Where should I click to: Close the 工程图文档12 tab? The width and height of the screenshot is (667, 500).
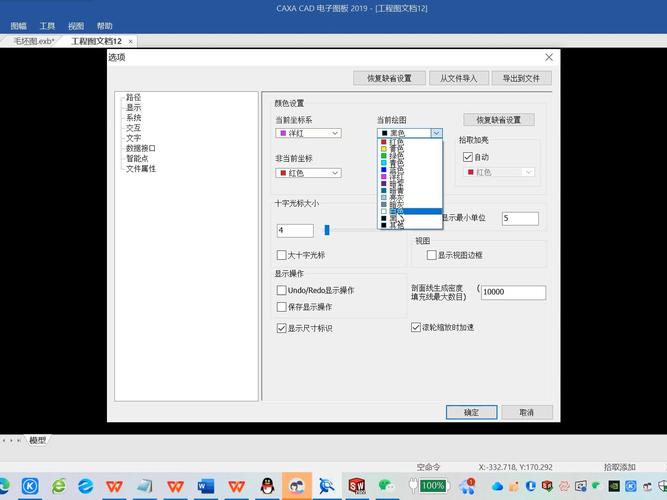131,41
